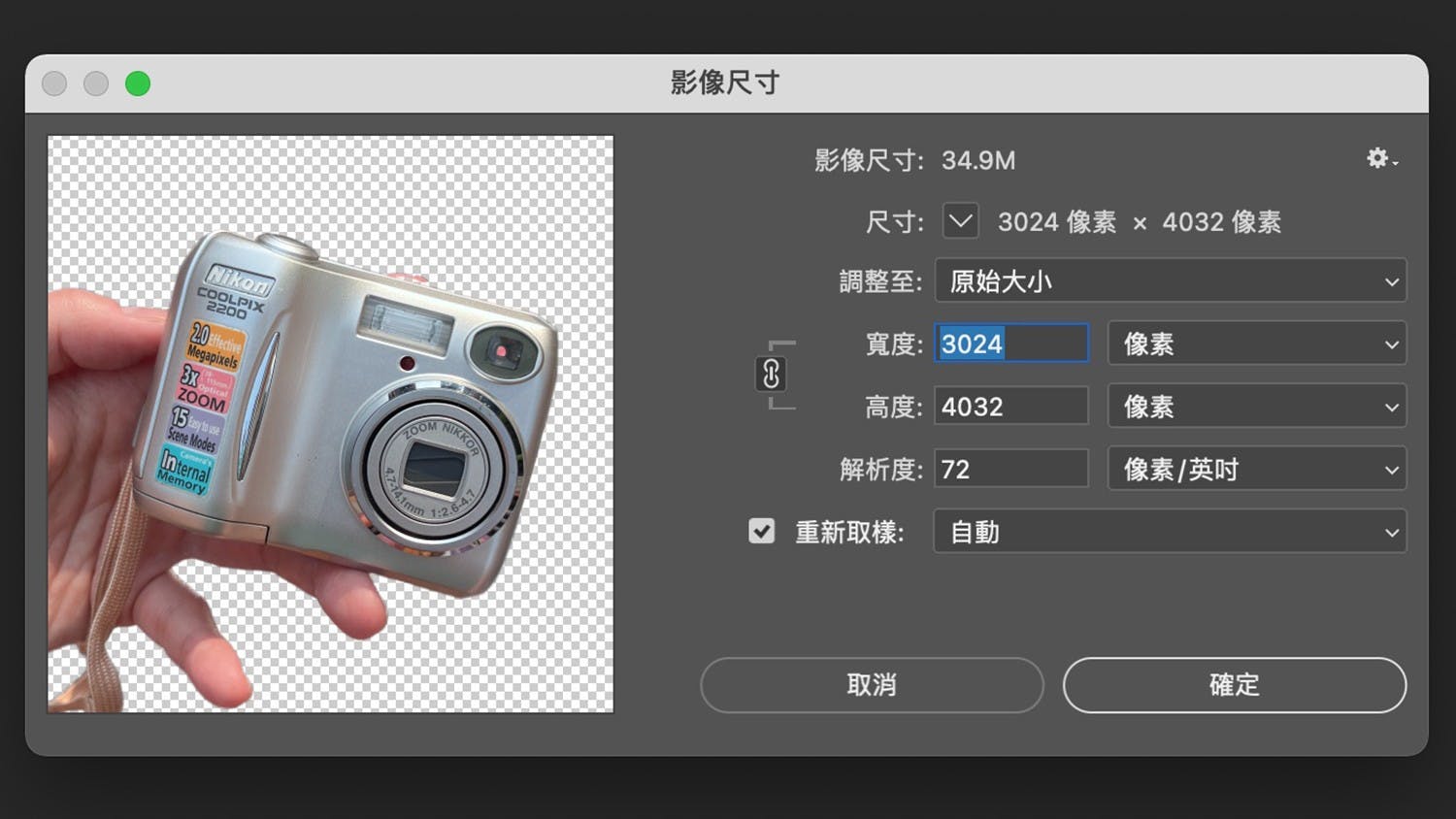Open the gear settings menu

(x=1381, y=158)
